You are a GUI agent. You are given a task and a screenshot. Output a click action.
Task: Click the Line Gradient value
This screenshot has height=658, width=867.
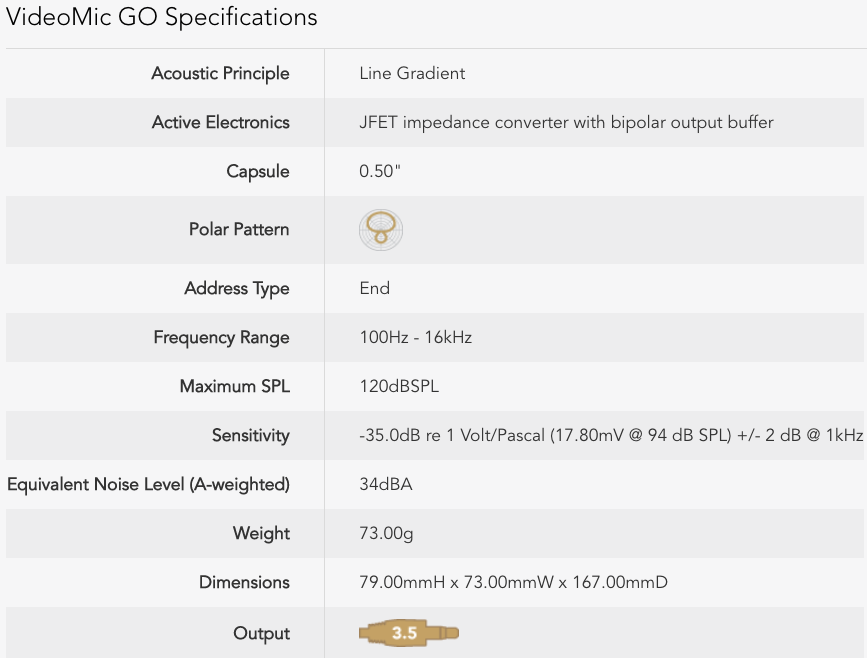412,74
